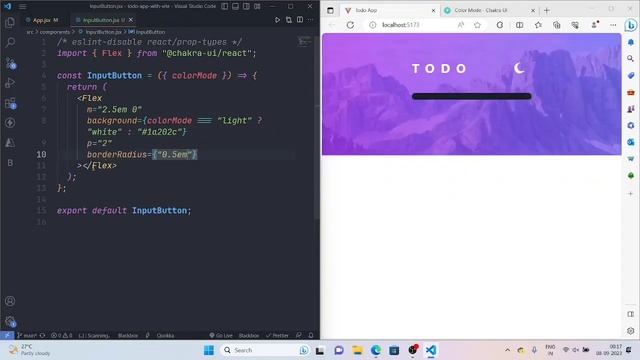Screen dimensions: 640x360
Task: Toggle the primary side bar layout button
Action: tap(224, 6)
